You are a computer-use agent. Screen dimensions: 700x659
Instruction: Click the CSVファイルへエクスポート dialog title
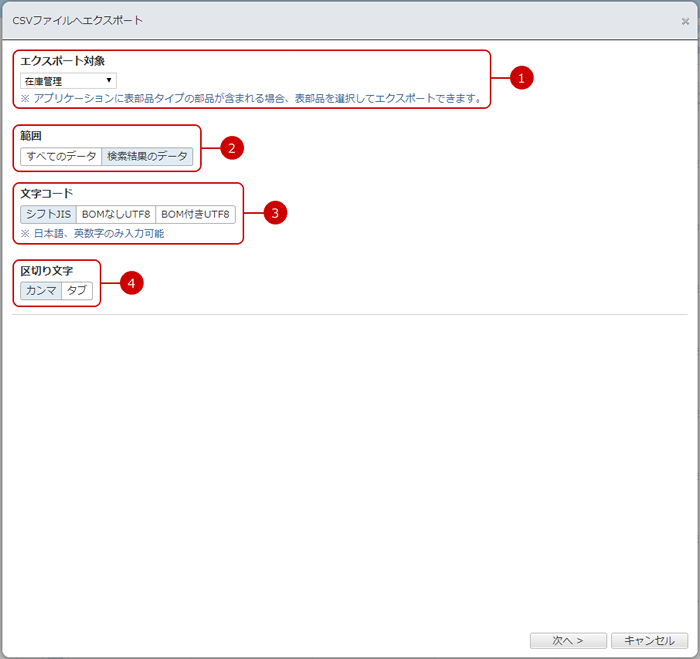click(x=77, y=20)
